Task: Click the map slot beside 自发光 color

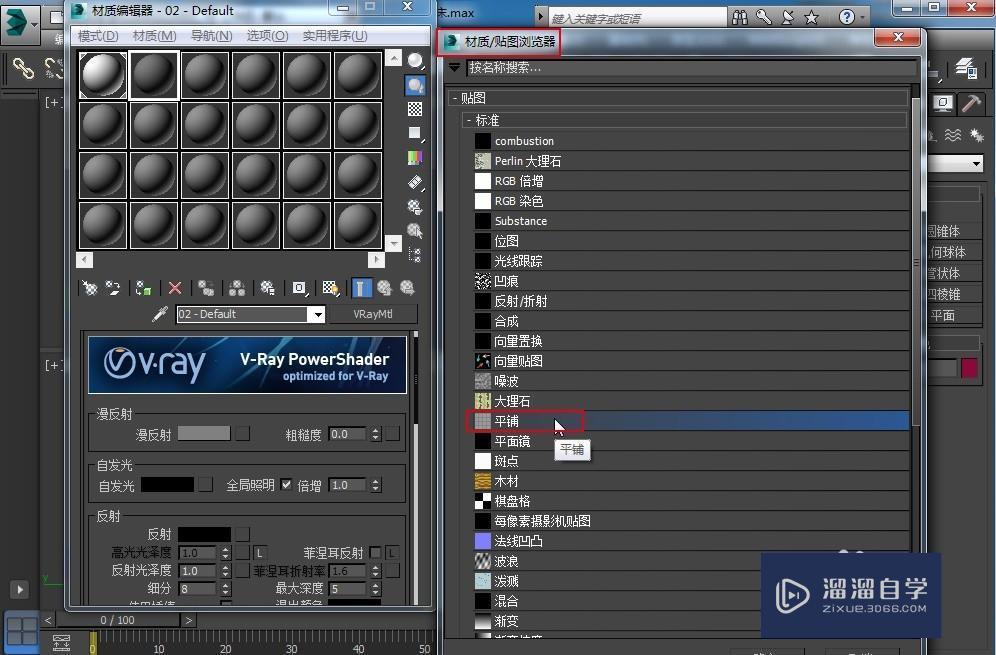Action: pos(206,485)
